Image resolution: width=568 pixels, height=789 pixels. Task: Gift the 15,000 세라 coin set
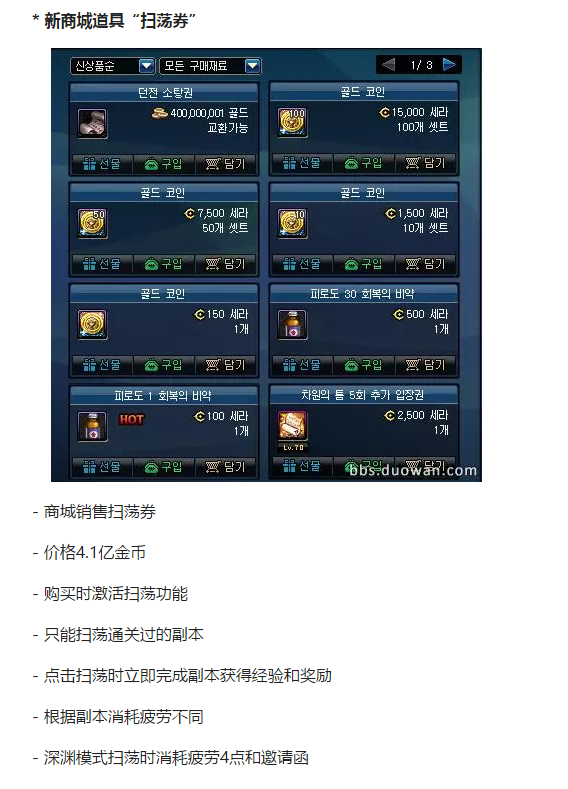pos(302,163)
